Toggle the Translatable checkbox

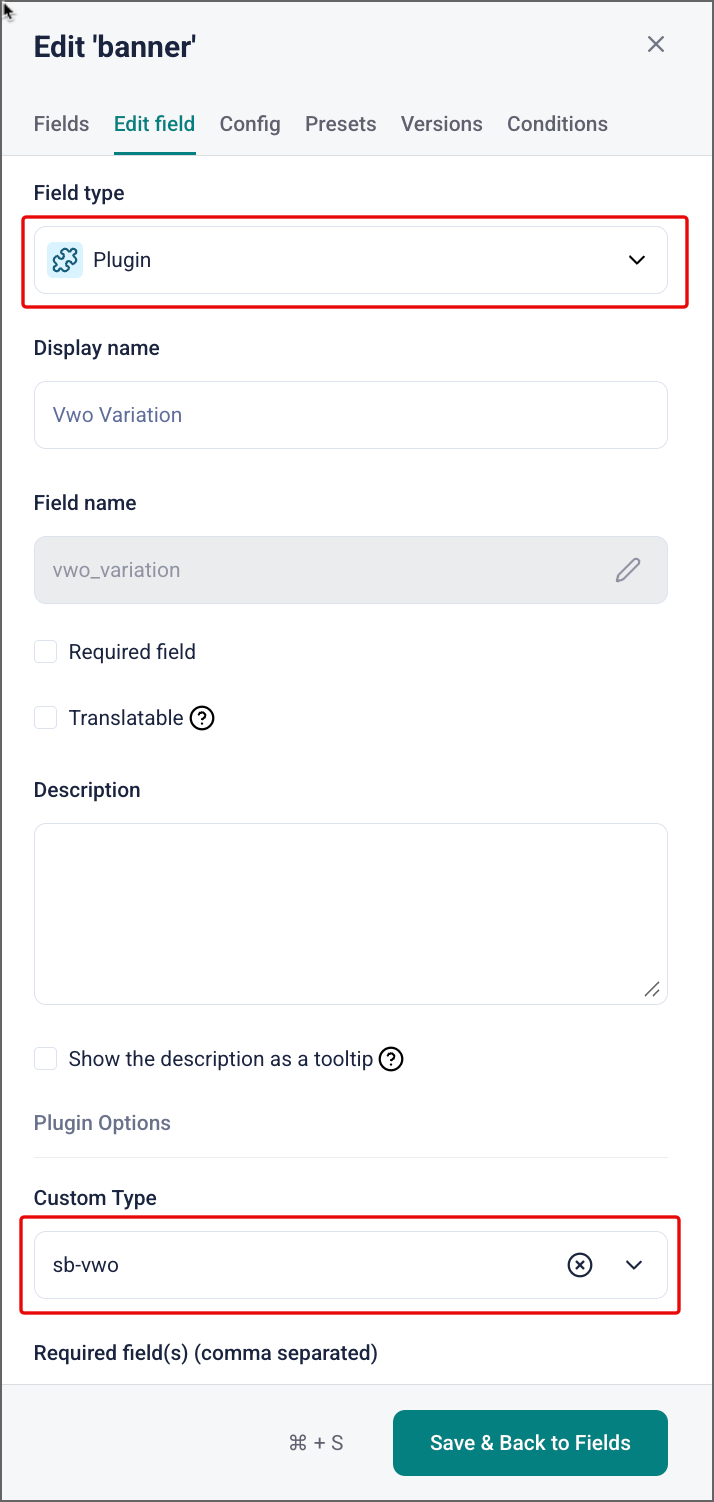pos(46,718)
